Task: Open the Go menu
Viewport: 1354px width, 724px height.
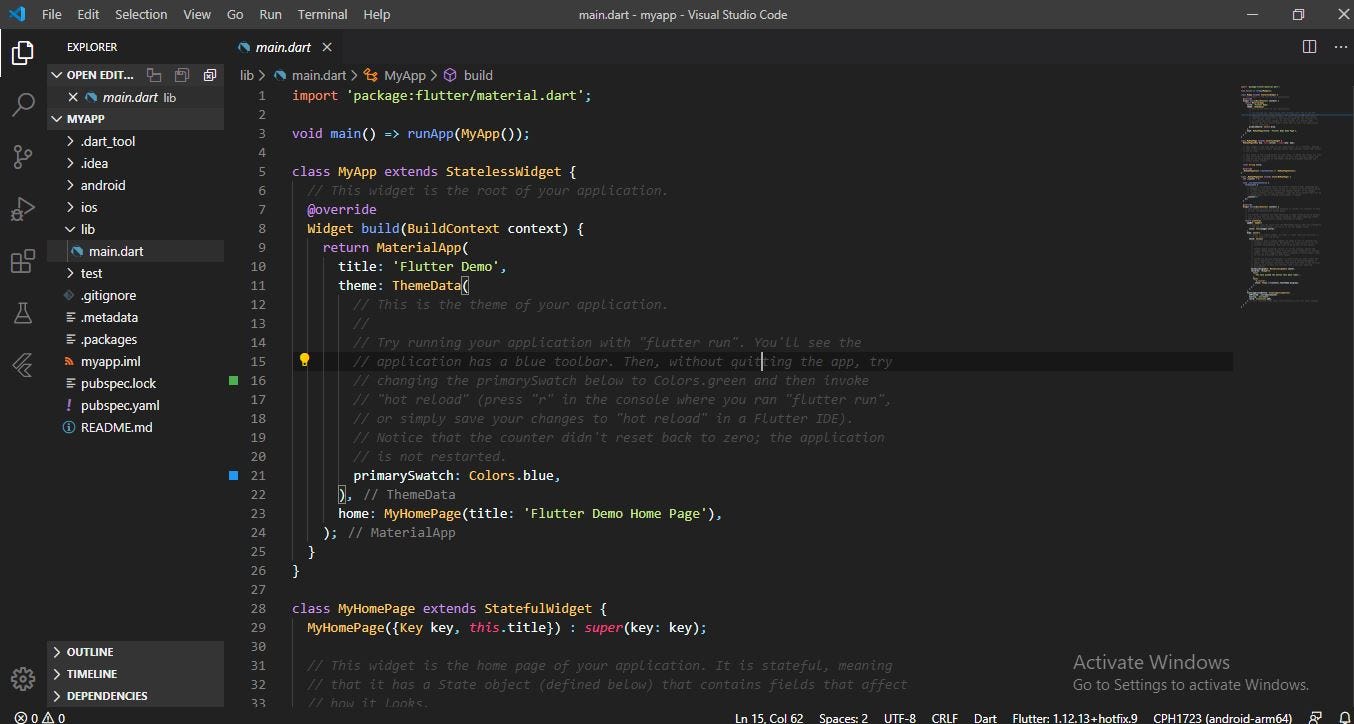Action: click(x=235, y=14)
